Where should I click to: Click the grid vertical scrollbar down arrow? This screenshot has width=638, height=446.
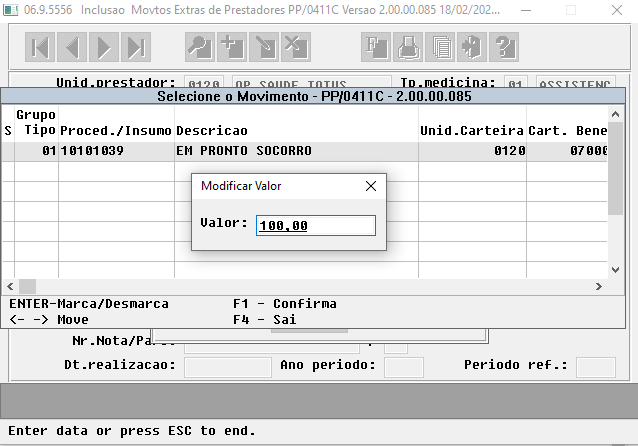(616, 270)
